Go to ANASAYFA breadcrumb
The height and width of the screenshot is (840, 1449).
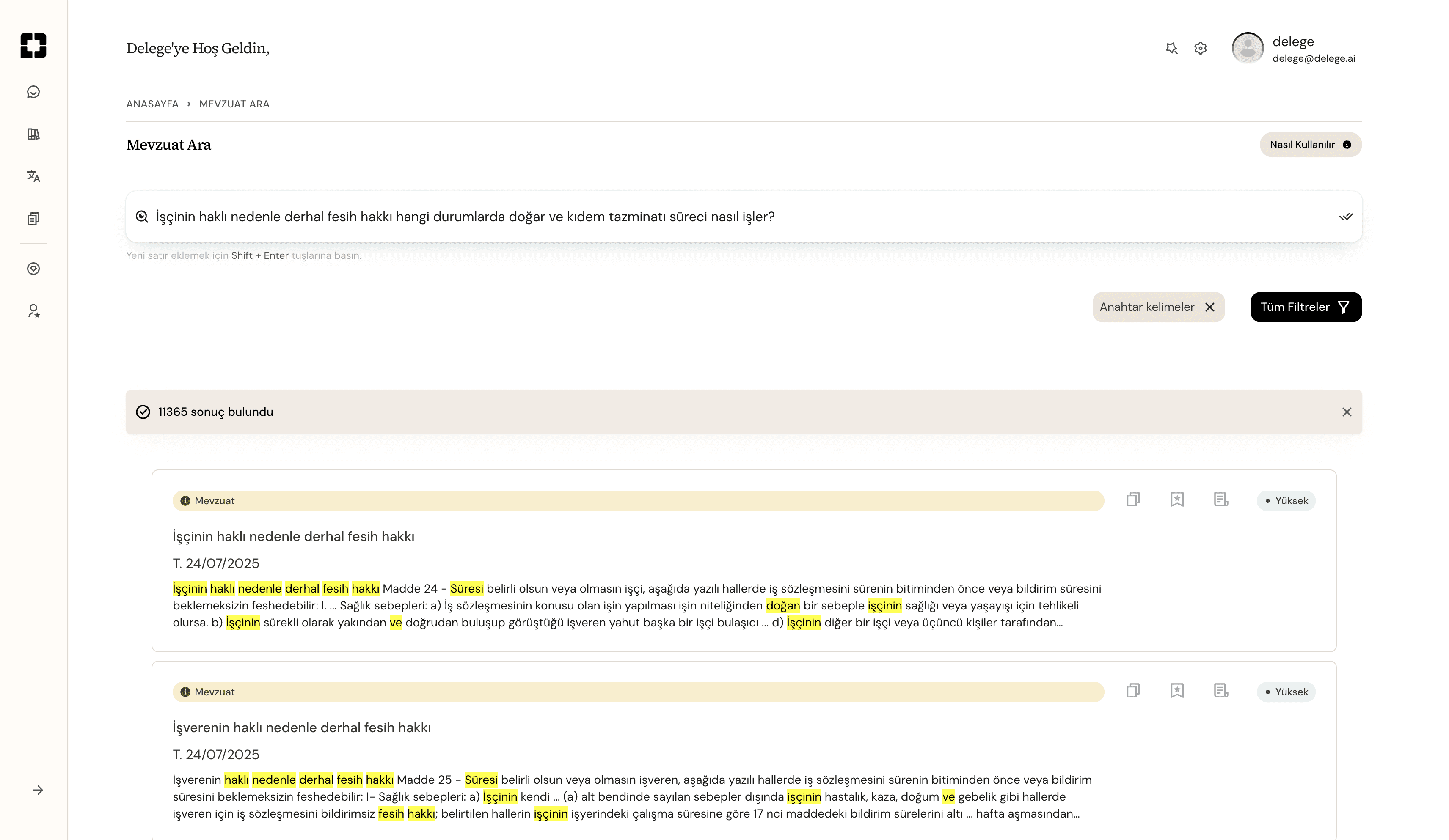point(152,104)
